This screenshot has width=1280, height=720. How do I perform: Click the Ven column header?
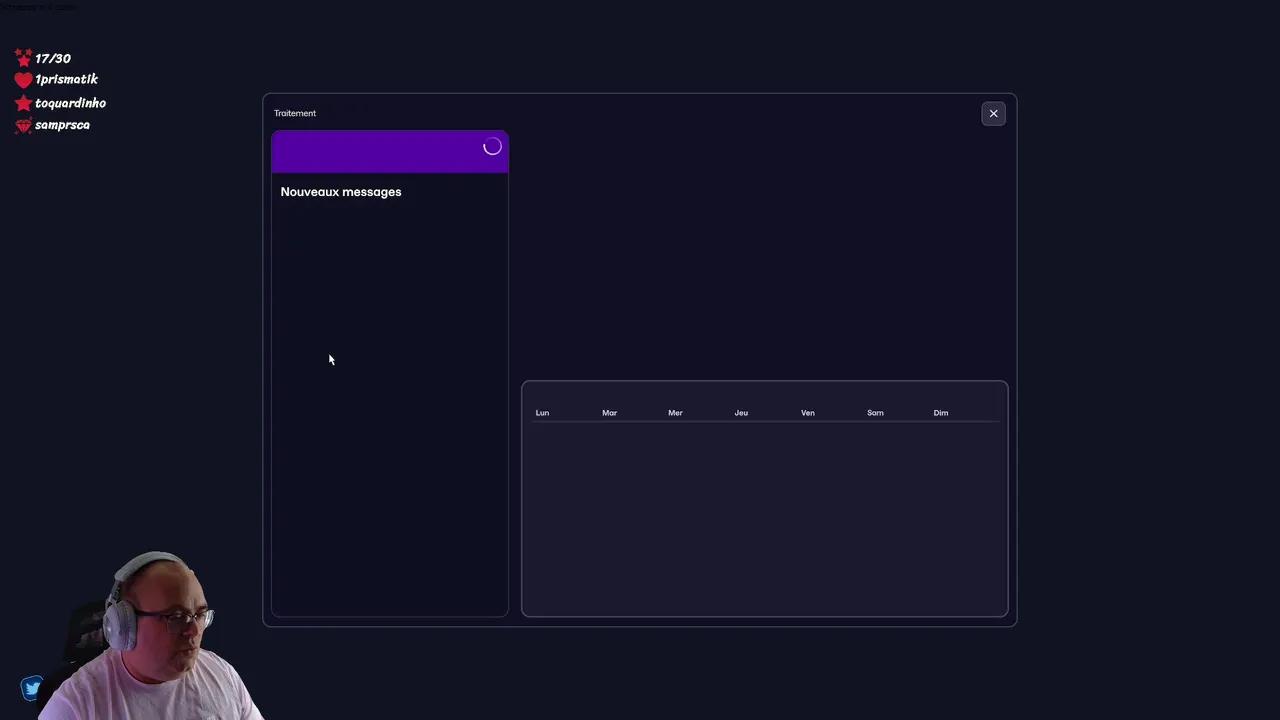(807, 413)
